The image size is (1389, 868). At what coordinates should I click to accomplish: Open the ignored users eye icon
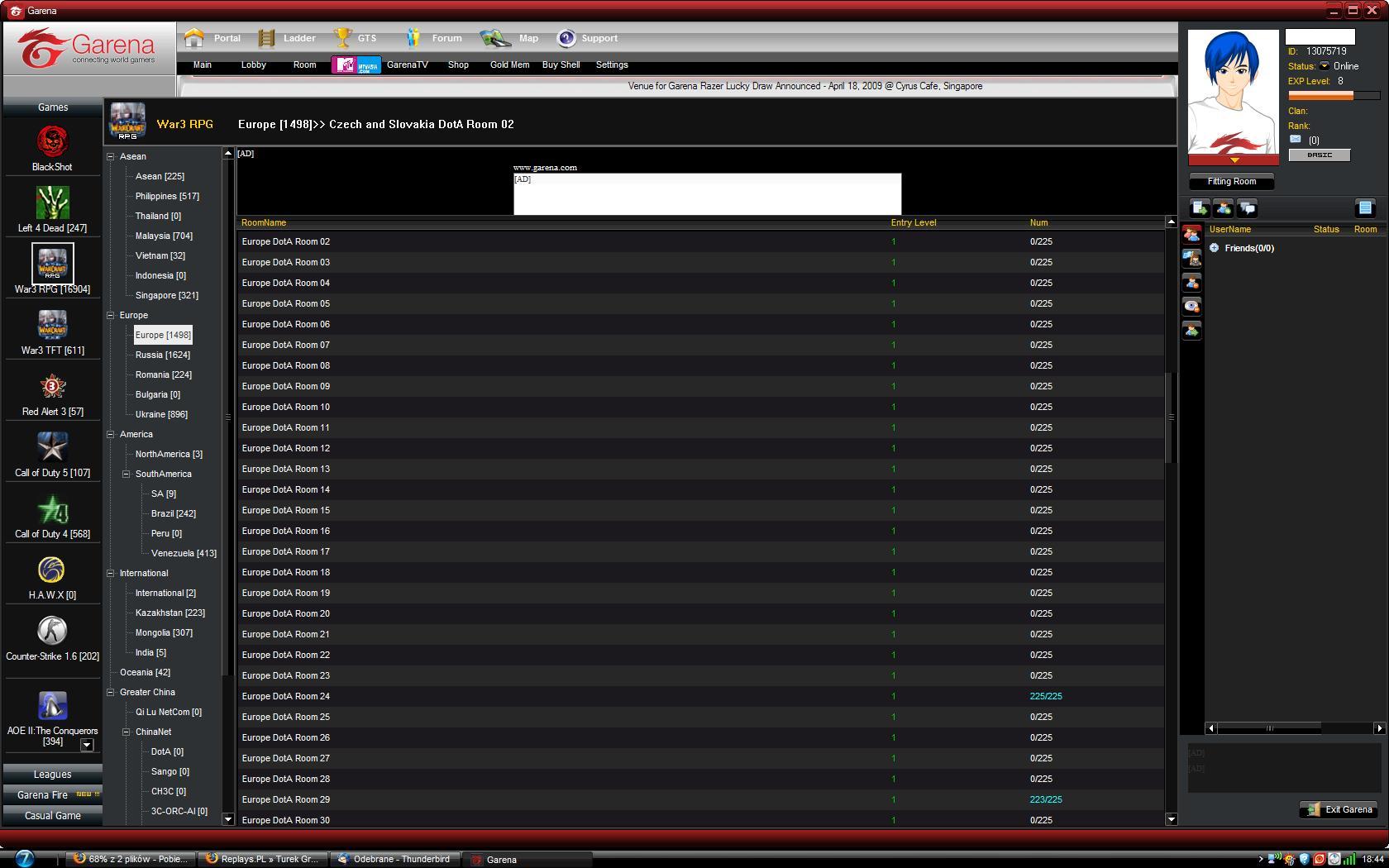click(1191, 307)
